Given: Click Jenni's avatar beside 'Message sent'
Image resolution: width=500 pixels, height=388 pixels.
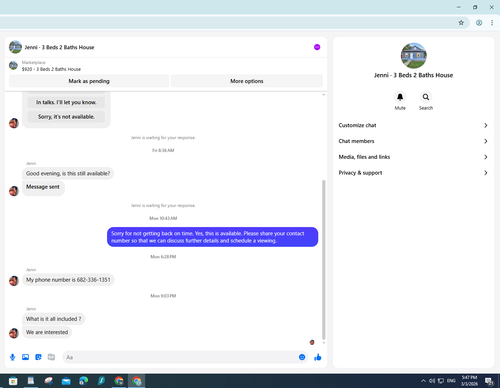Looking at the screenshot, I should coord(14,191).
